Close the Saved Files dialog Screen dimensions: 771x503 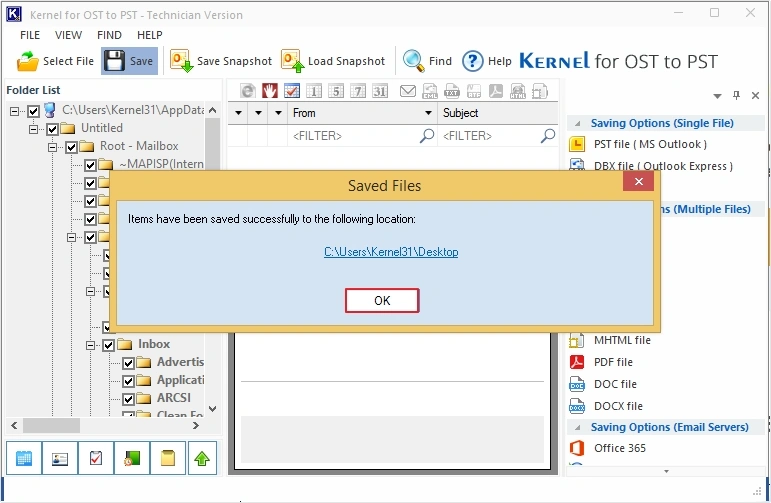click(638, 181)
